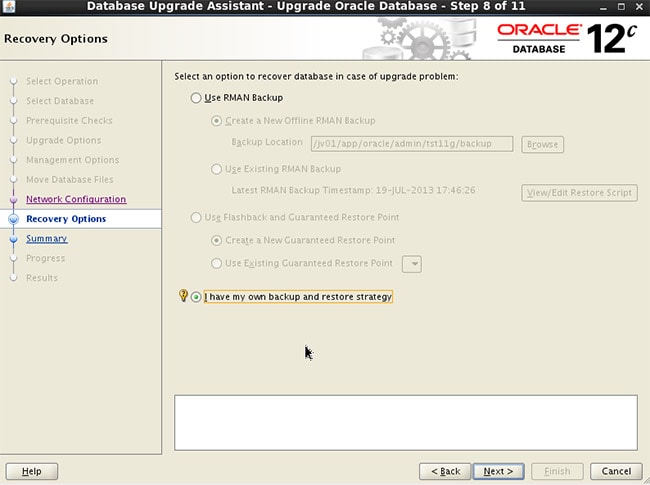Click the Prerequisite Checks step
Image resolution: width=650 pixels, height=485 pixels.
pos(69,121)
